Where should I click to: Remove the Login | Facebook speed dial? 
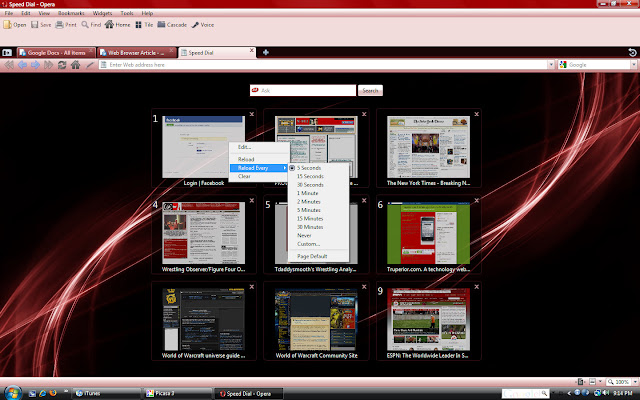click(252, 114)
